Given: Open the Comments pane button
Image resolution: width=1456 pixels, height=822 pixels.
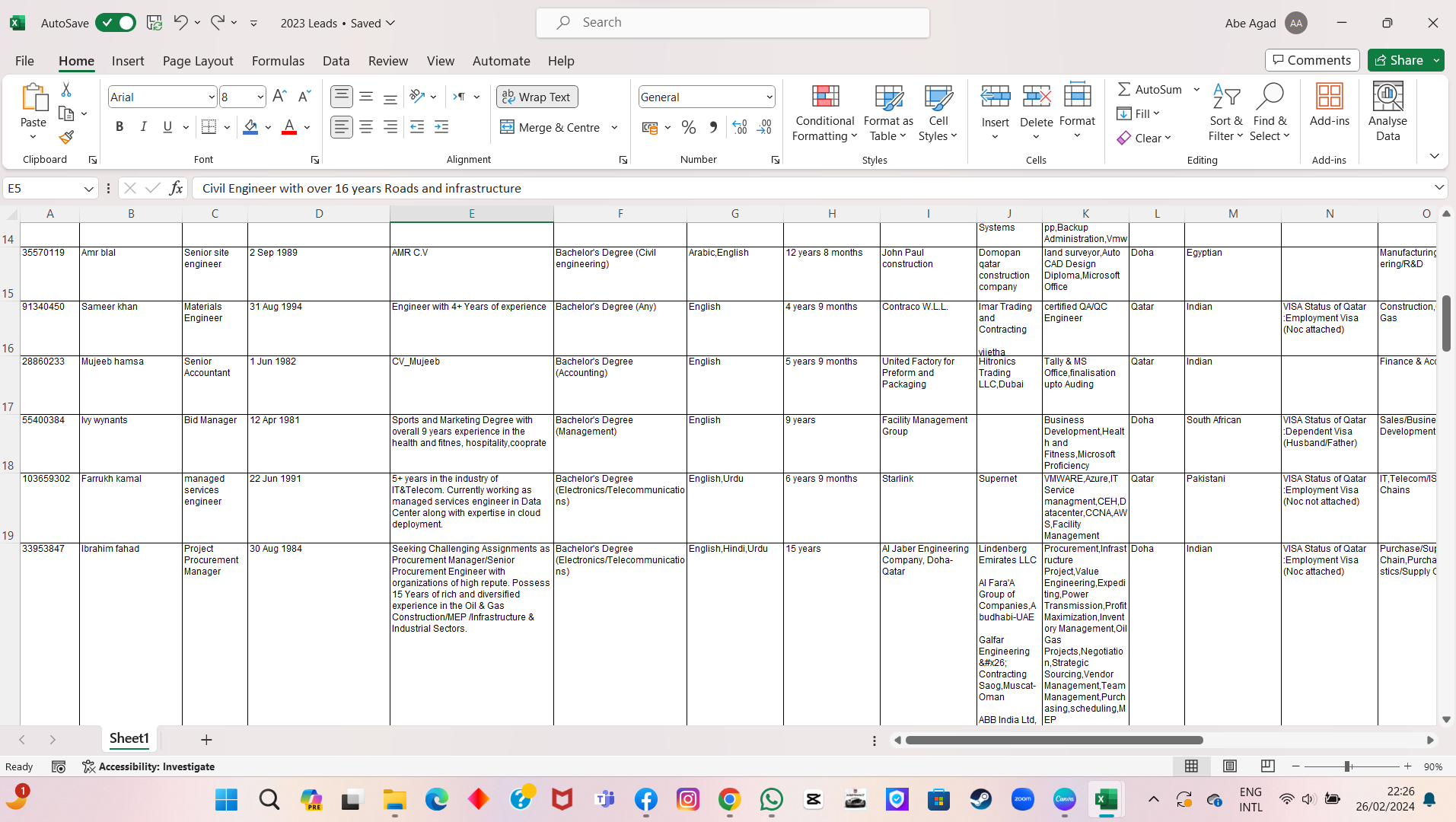Looking at the screenshot, I should point(1312,60).
